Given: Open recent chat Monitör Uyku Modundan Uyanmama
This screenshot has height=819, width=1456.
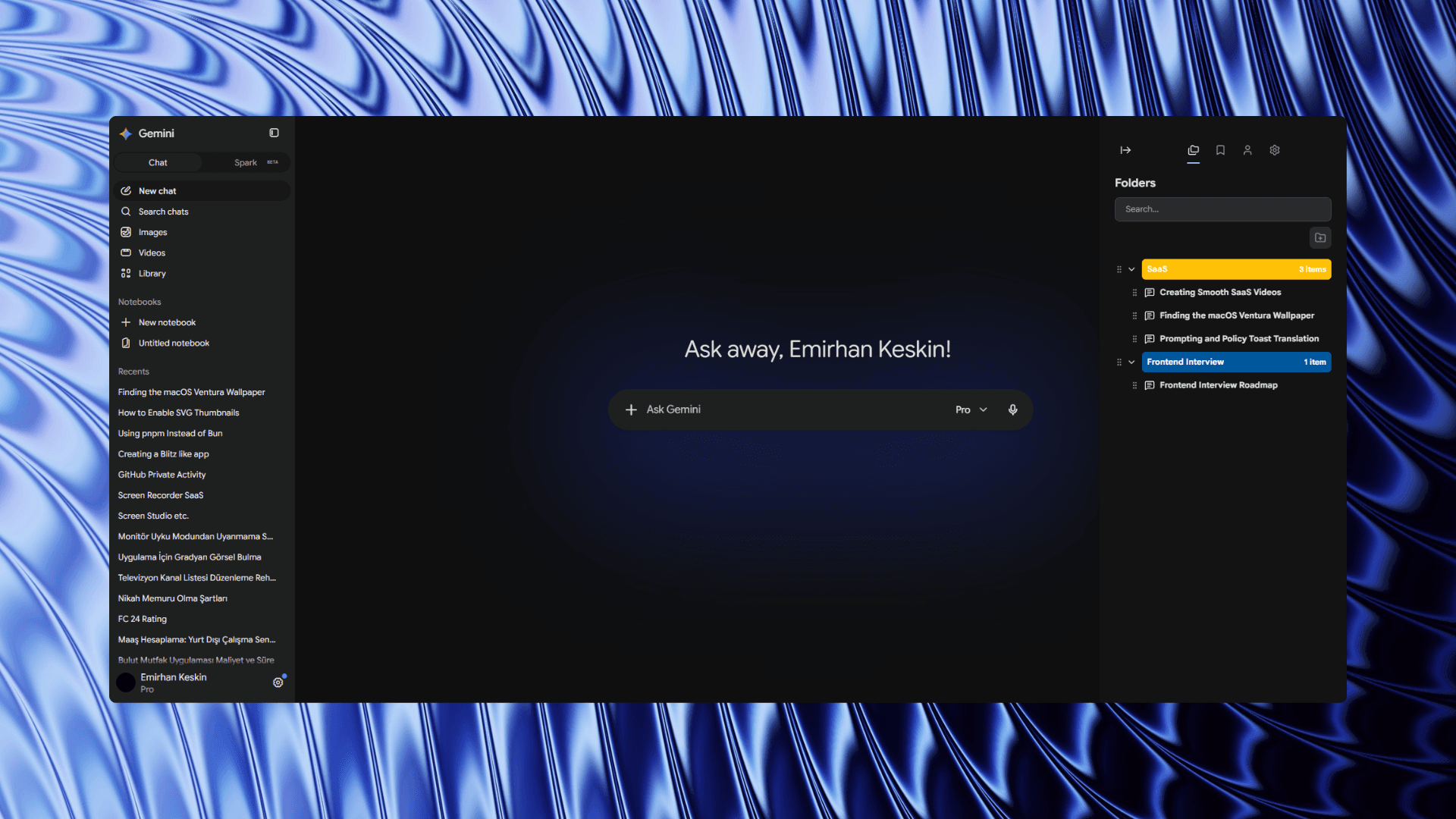Looking at the screenshot, I should point(195,536).
